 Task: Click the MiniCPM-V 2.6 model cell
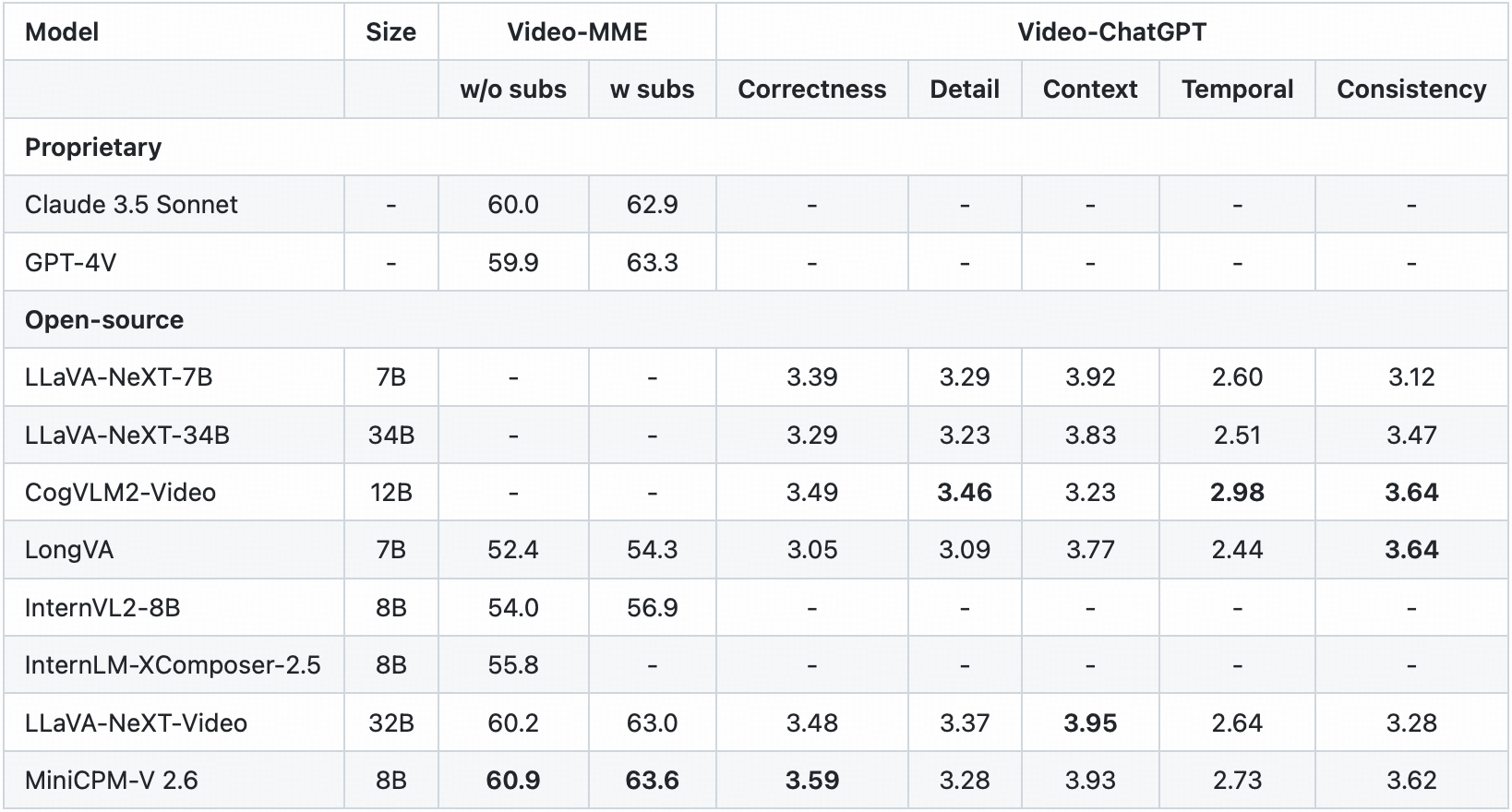111,781
